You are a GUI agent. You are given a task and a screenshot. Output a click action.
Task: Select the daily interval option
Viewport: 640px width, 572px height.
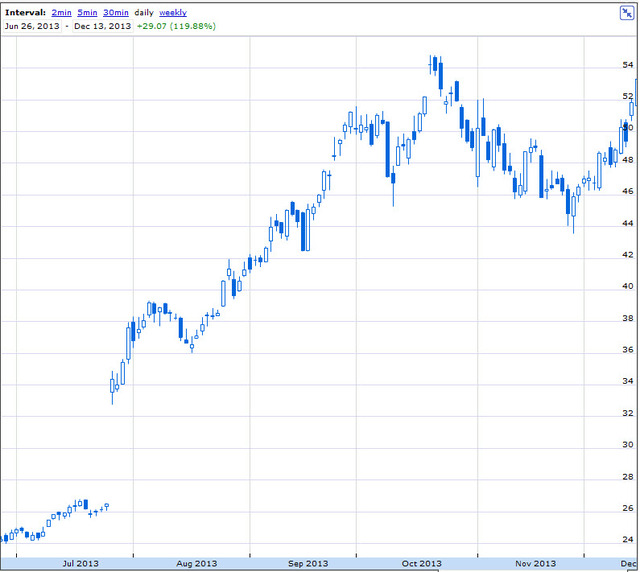click(x=144, y=13)
